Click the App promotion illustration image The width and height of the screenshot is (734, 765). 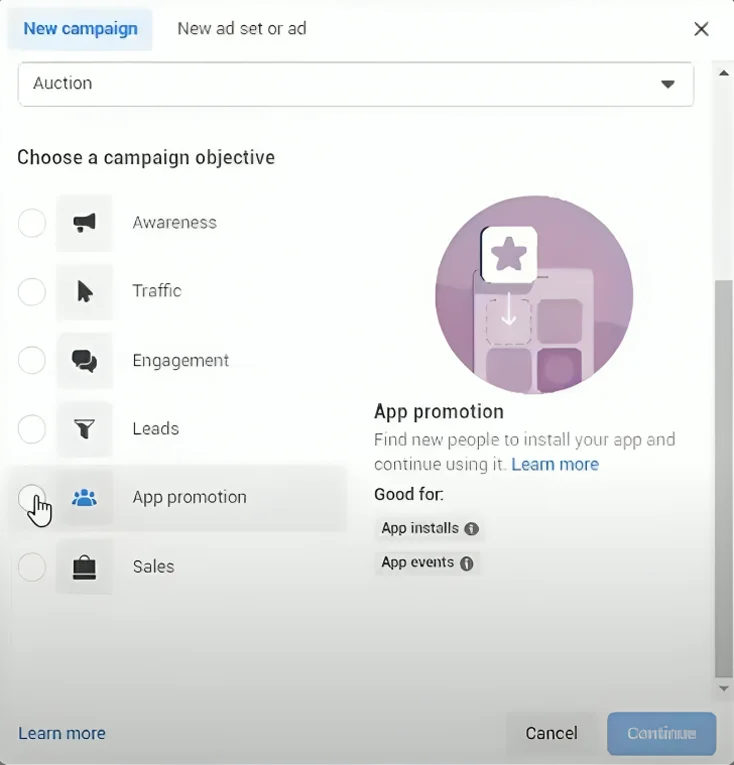[534, 295]
